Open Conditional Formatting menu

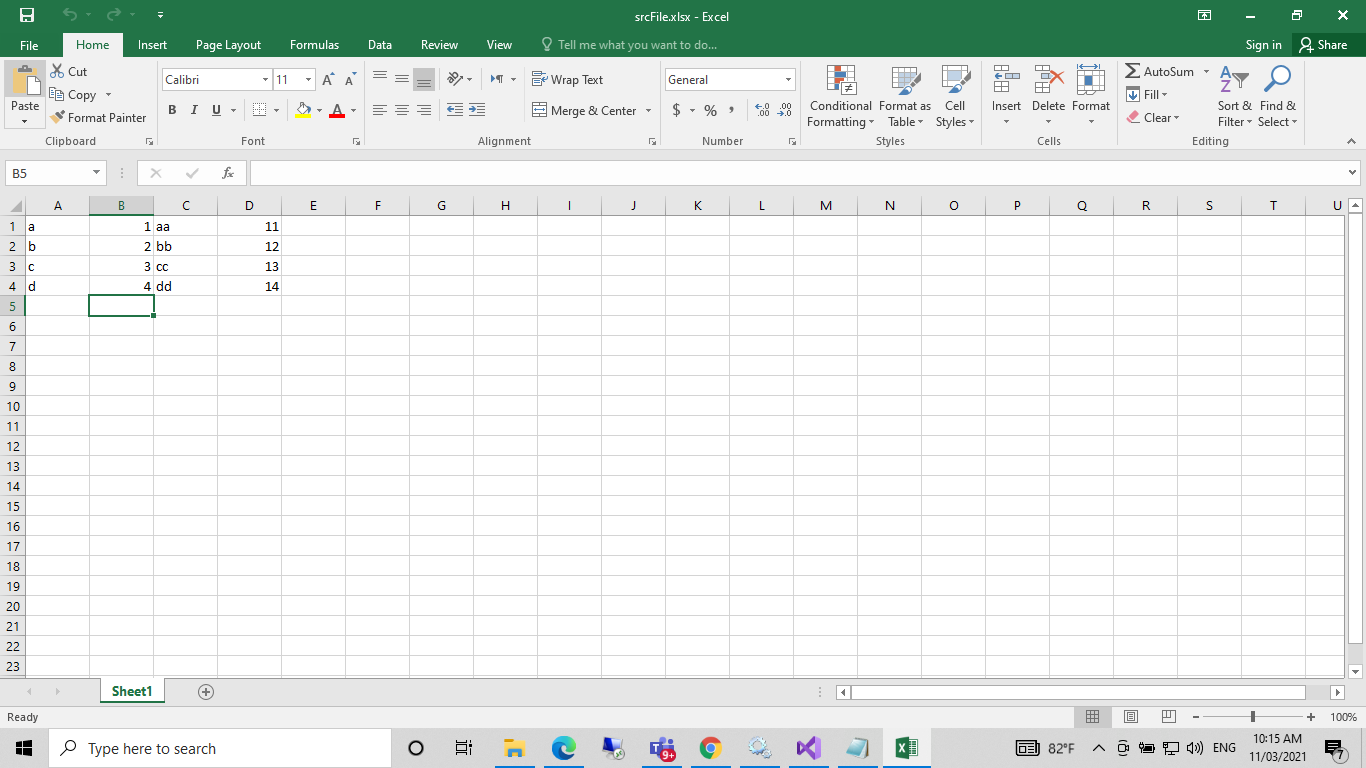pyautogui.click(x=840, y=97)
